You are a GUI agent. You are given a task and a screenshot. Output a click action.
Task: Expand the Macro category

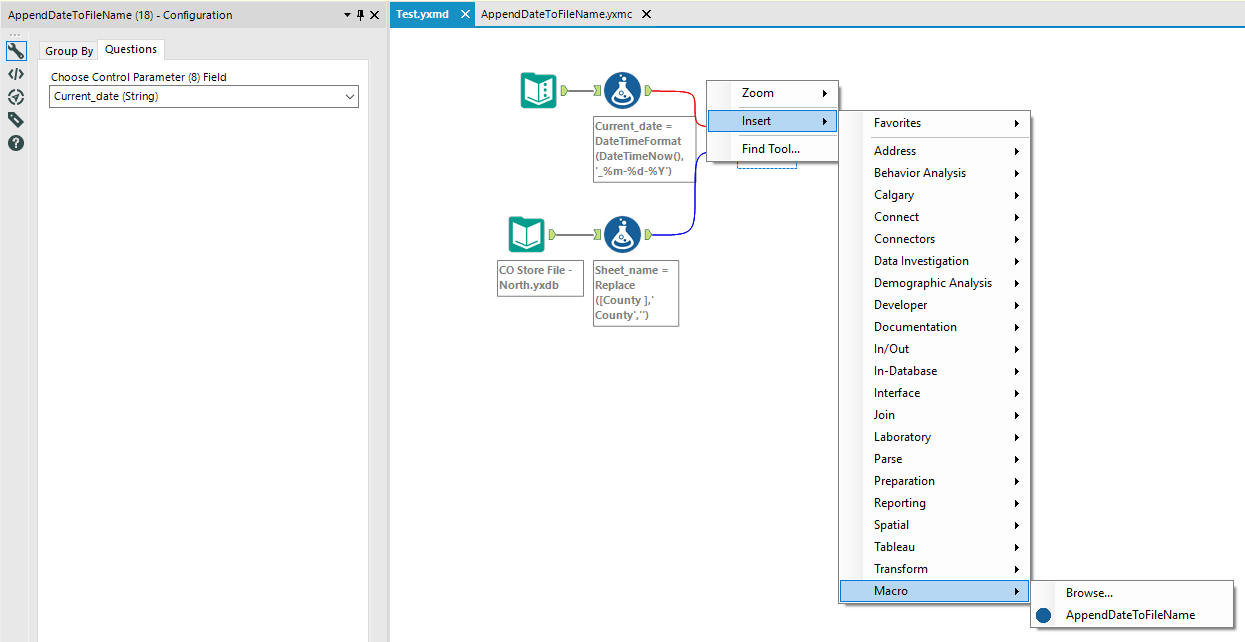click(x=934, y=591)
